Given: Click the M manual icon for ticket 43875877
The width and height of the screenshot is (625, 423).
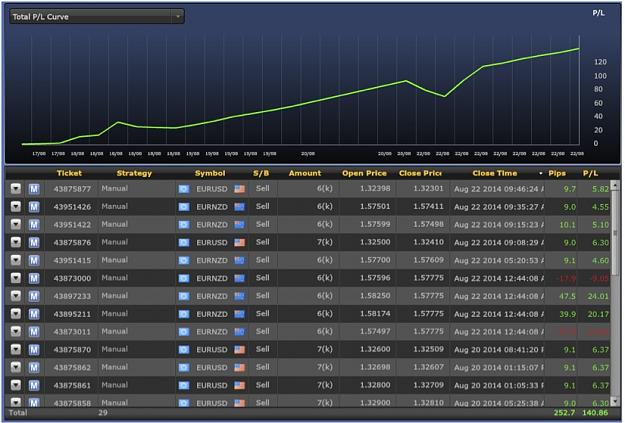Looking at the screenshot, I should click(x=34, y=189).
